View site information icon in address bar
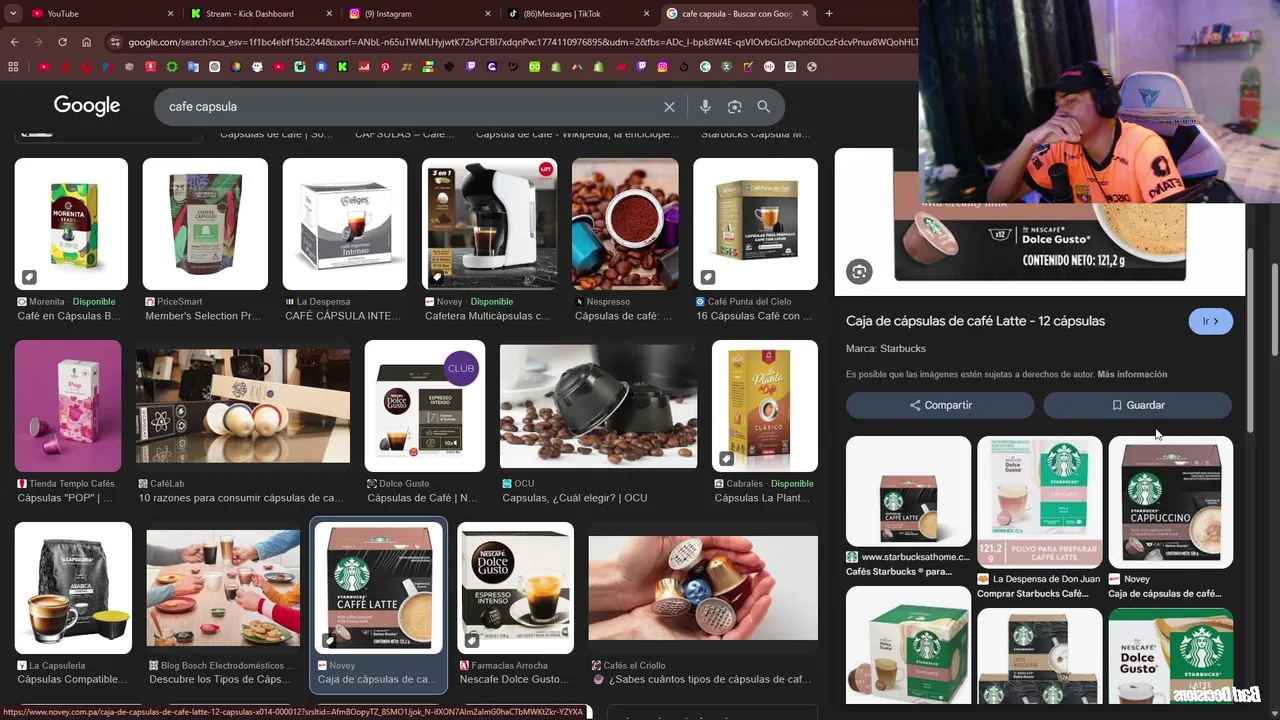 tap(116, 42)
